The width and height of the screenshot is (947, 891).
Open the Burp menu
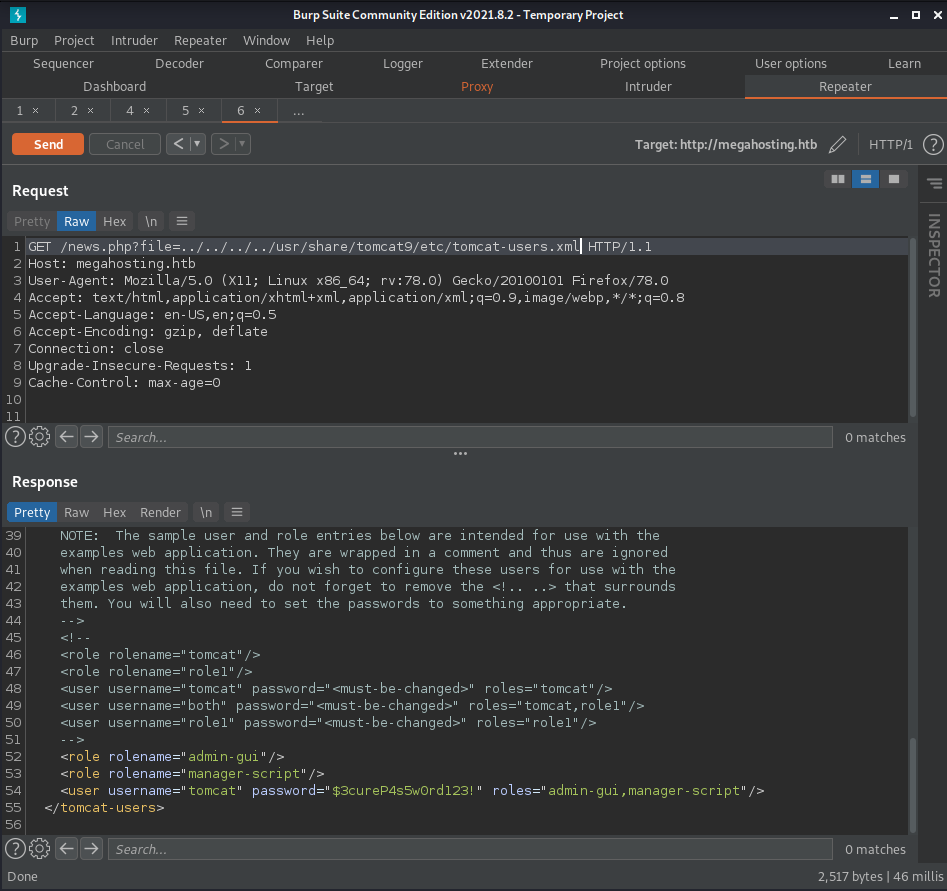[24, 40]
